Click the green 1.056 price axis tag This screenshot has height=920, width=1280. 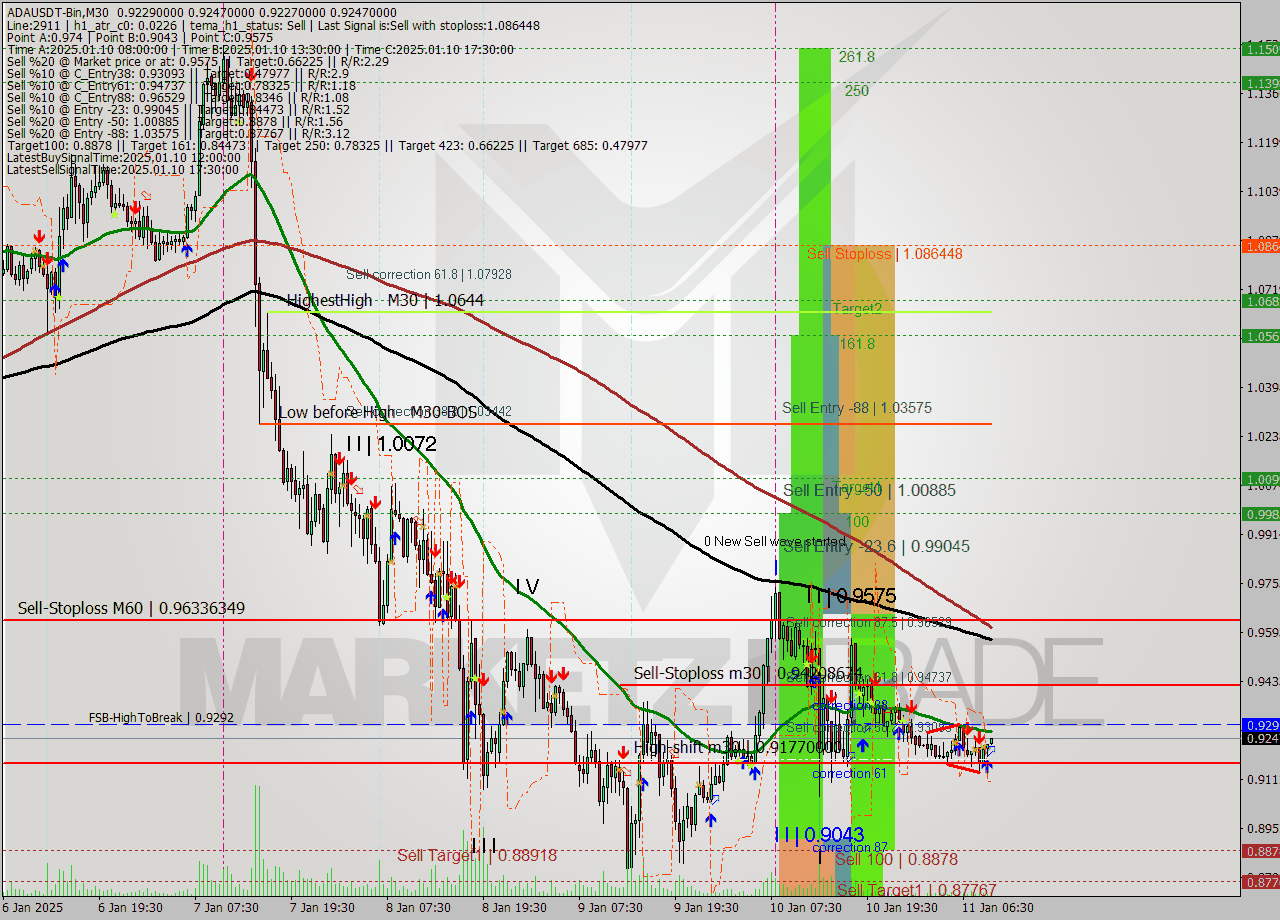tap(1260, 336)
